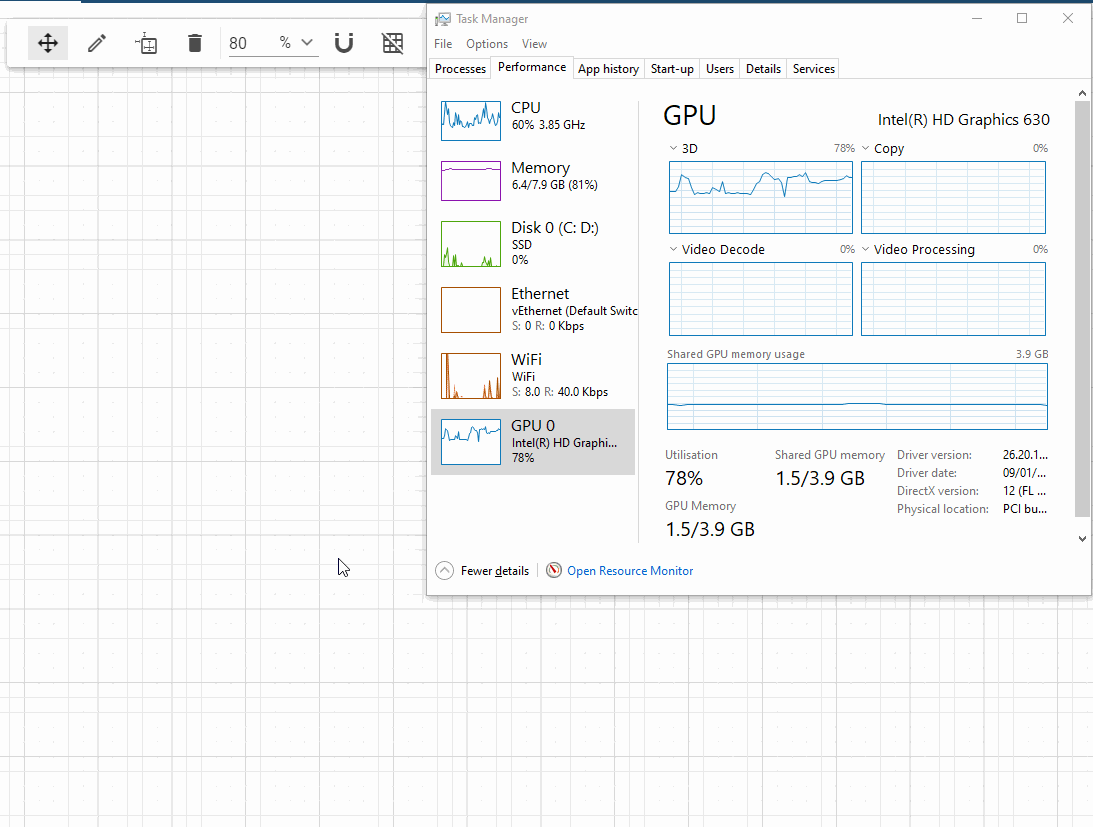Click the GPU pane vertical scrollbar thumb
The image size is (1093, 827).
[x=1082, y=309]
